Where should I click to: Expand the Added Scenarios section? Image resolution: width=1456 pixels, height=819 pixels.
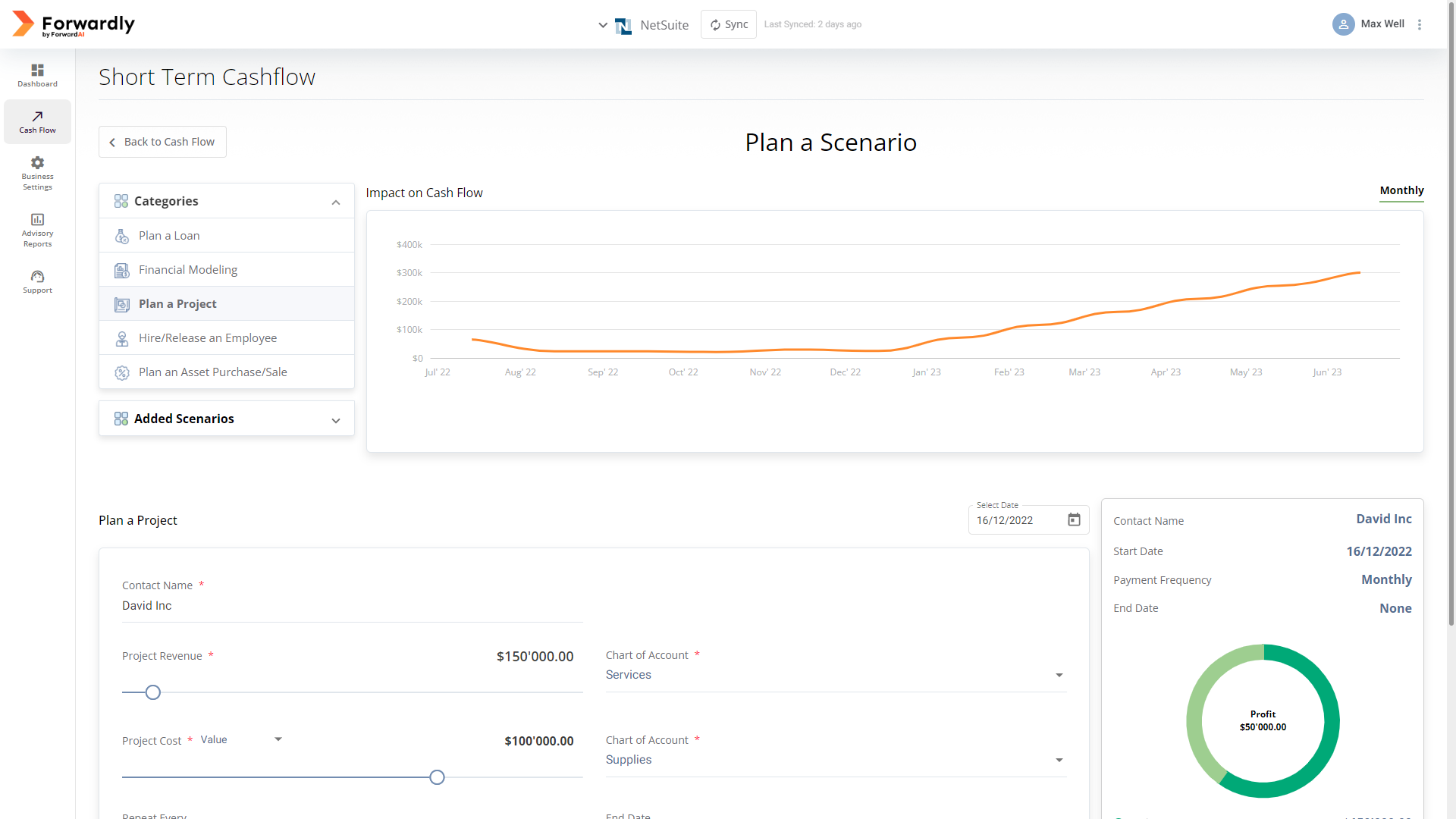336,419
